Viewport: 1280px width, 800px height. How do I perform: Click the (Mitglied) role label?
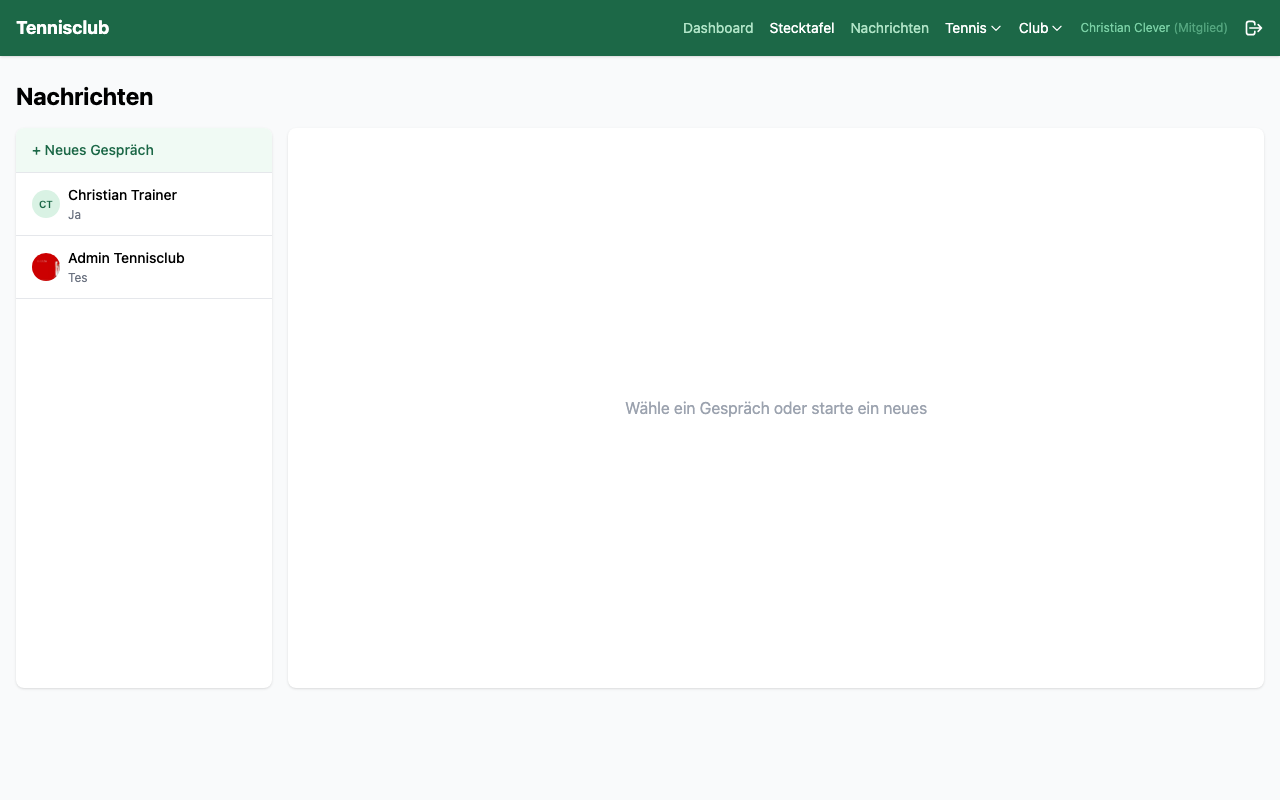click(x=1201, y=28)
